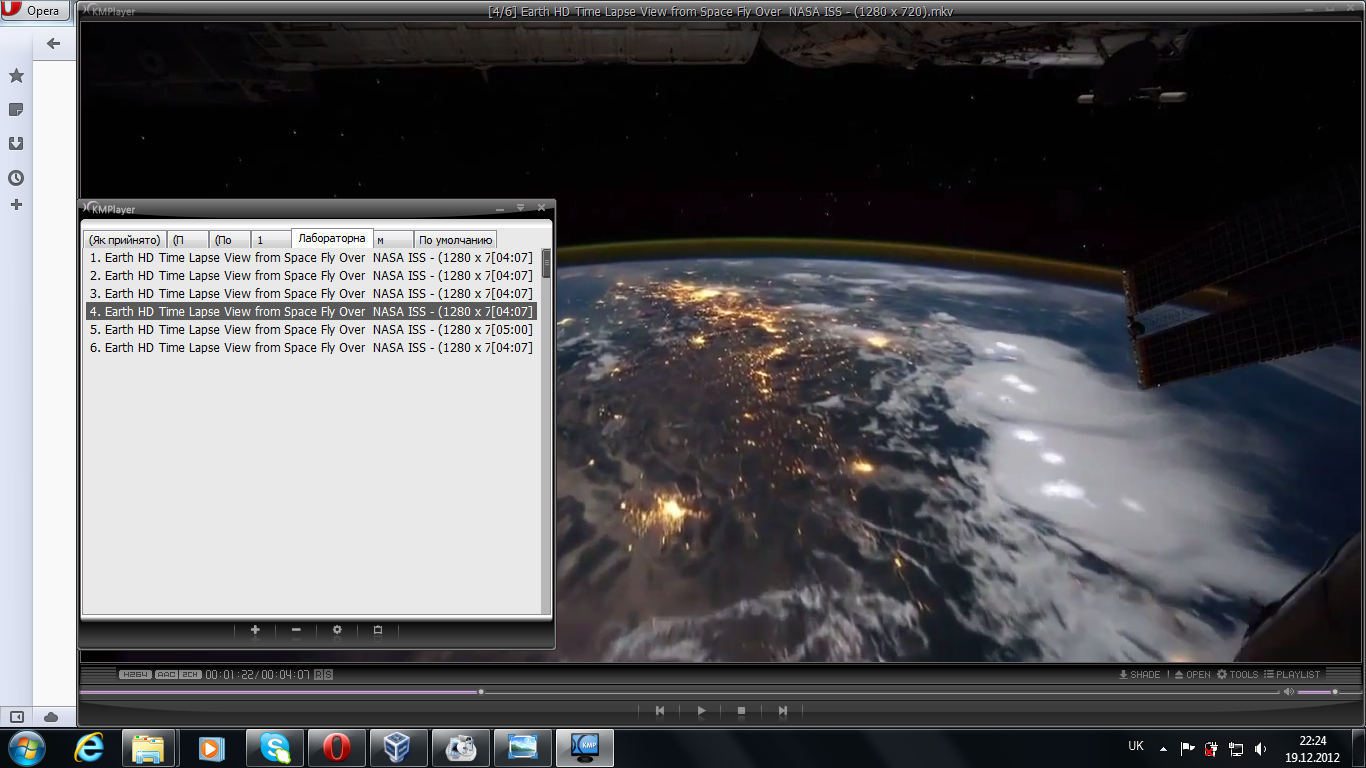1366x768 pixels.
Task: Go back with Opera's back arrow
Action: [x=53, y=43]
